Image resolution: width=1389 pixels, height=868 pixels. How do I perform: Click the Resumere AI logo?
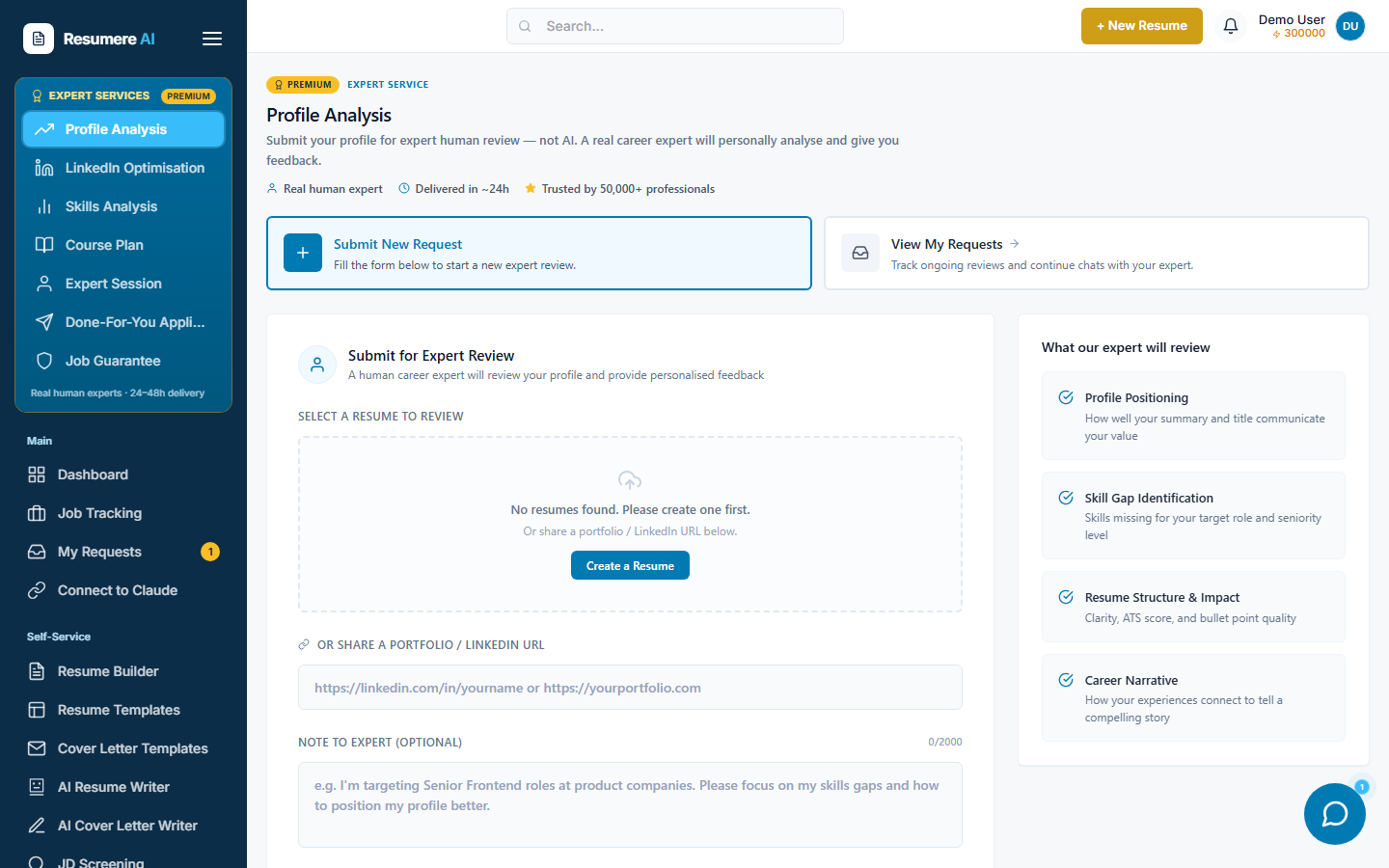coord(89,39)
